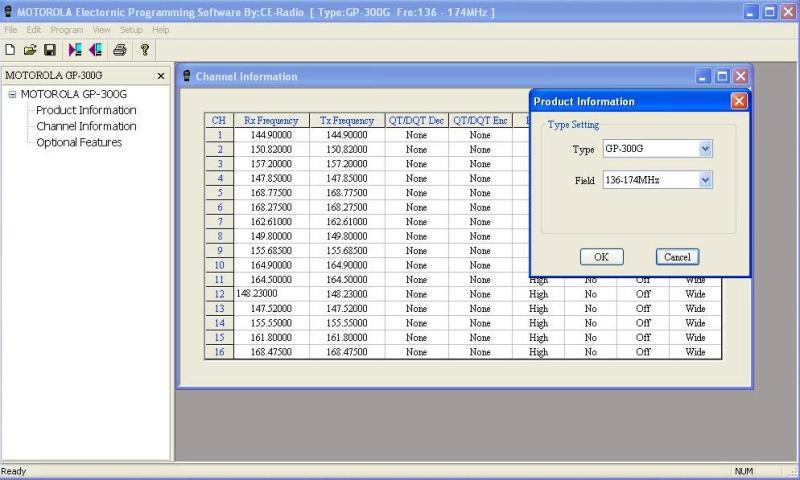This screenshot has height=480, width=800.
Task: Collapse the MOTOROLA GP-300G tree node
Action: point(12,94)
